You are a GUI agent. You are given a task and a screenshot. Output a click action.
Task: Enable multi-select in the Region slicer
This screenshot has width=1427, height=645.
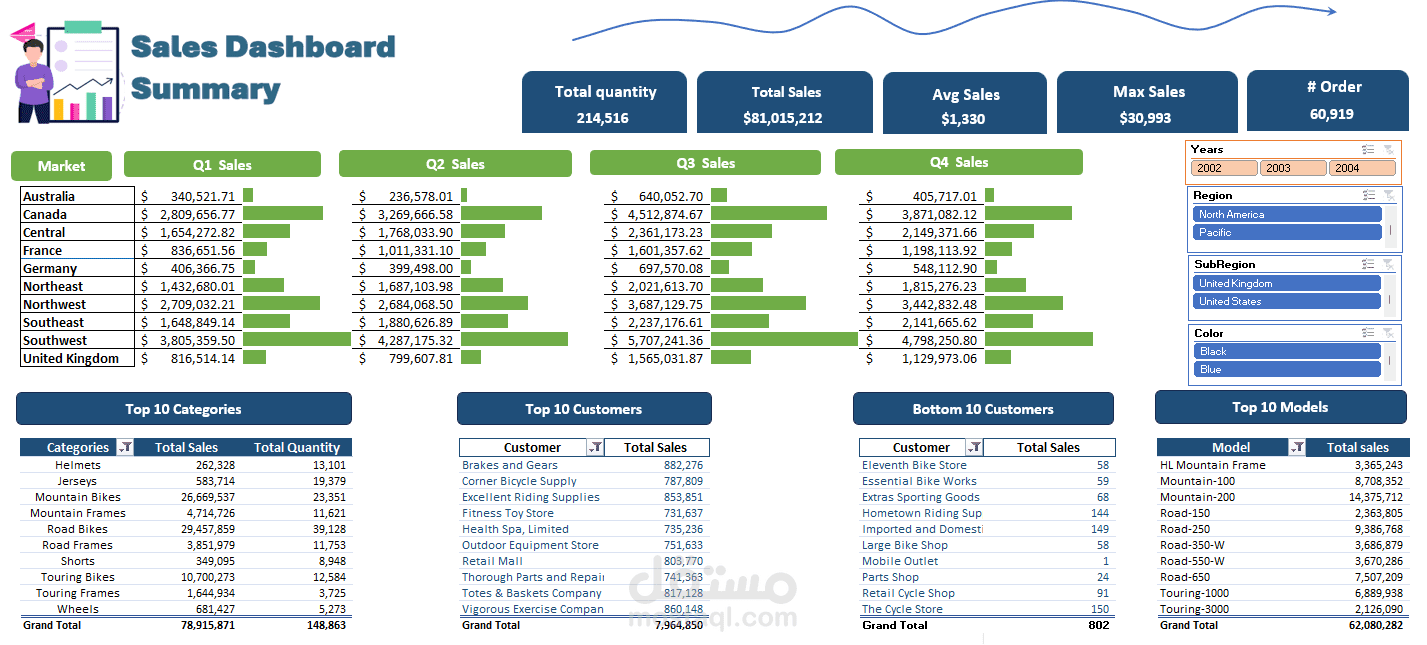tap(1369, 195)
